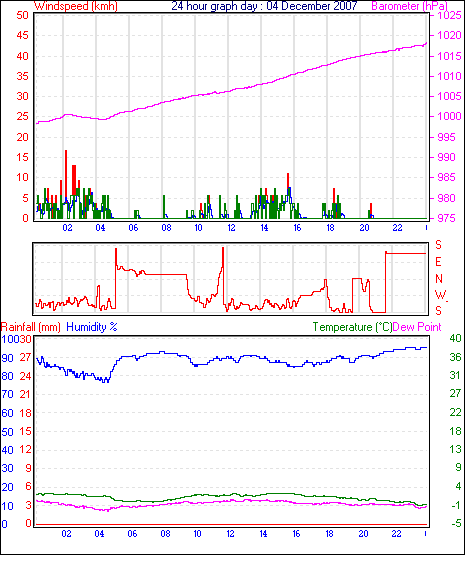Image resolution: width=466 pixels, height=563 pixels.
Task: Click the red gust bar near hour 15
Action: coord(288,181)
